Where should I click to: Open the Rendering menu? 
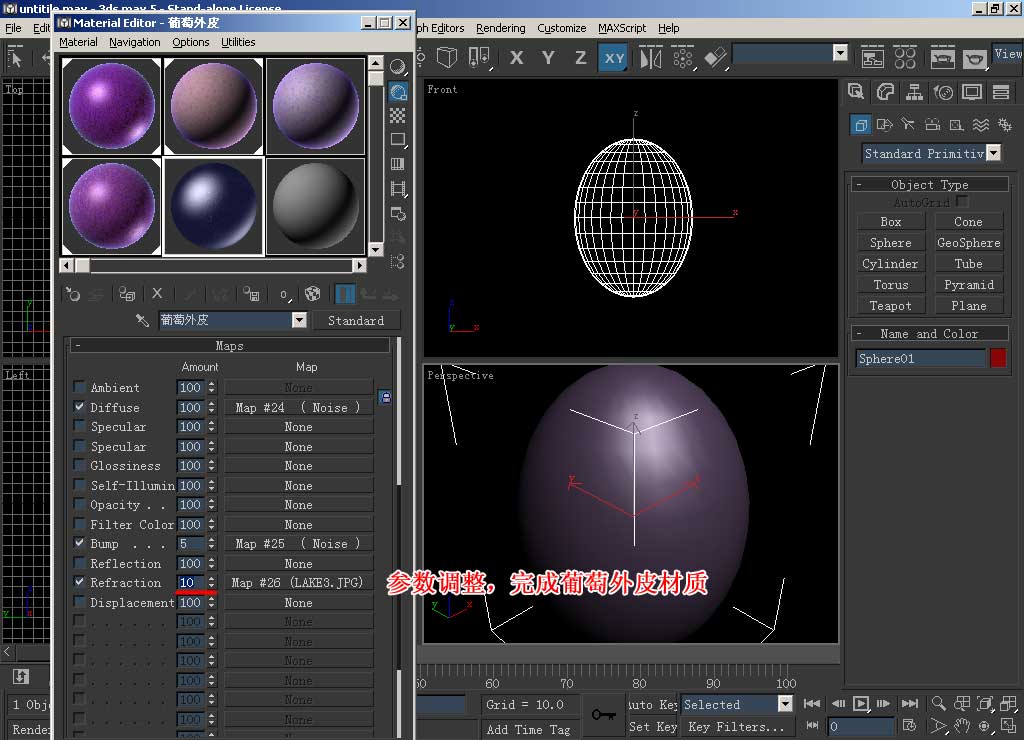pyautogui.click(x=500, y=28)
